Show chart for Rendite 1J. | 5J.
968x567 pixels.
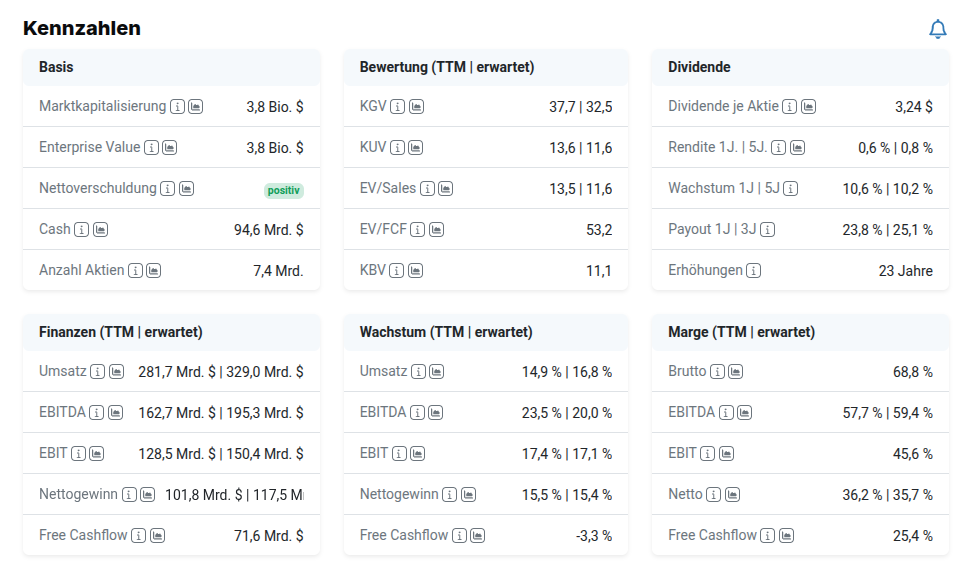pos(797,148)
